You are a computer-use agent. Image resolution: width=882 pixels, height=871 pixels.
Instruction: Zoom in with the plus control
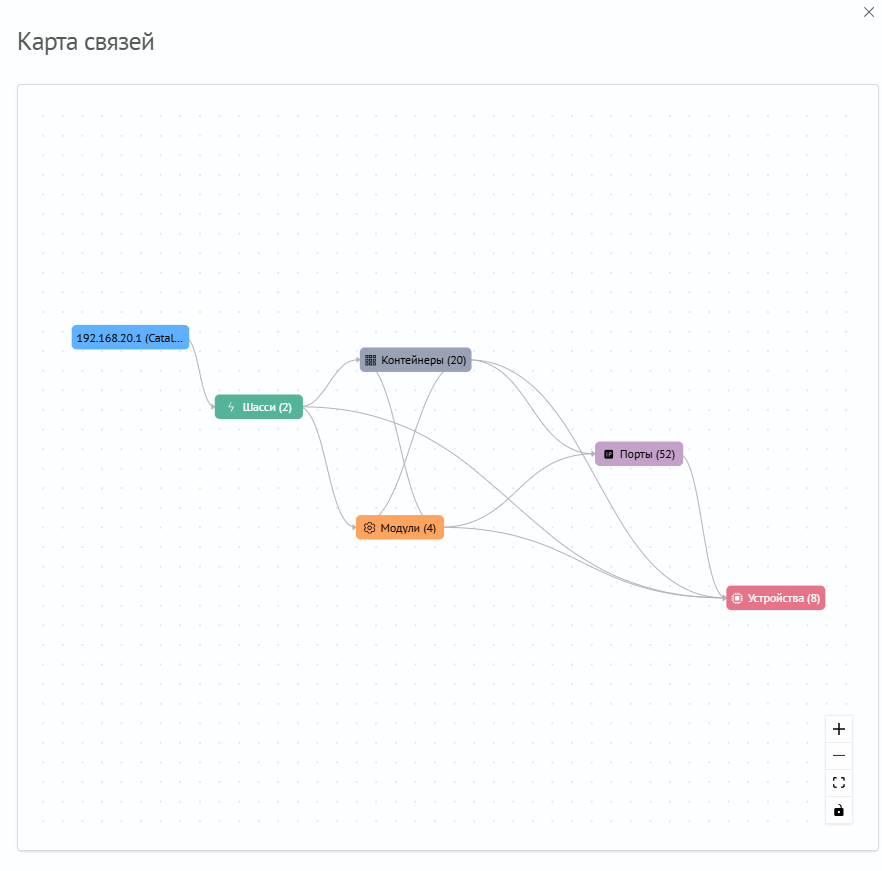coord(838,729)
